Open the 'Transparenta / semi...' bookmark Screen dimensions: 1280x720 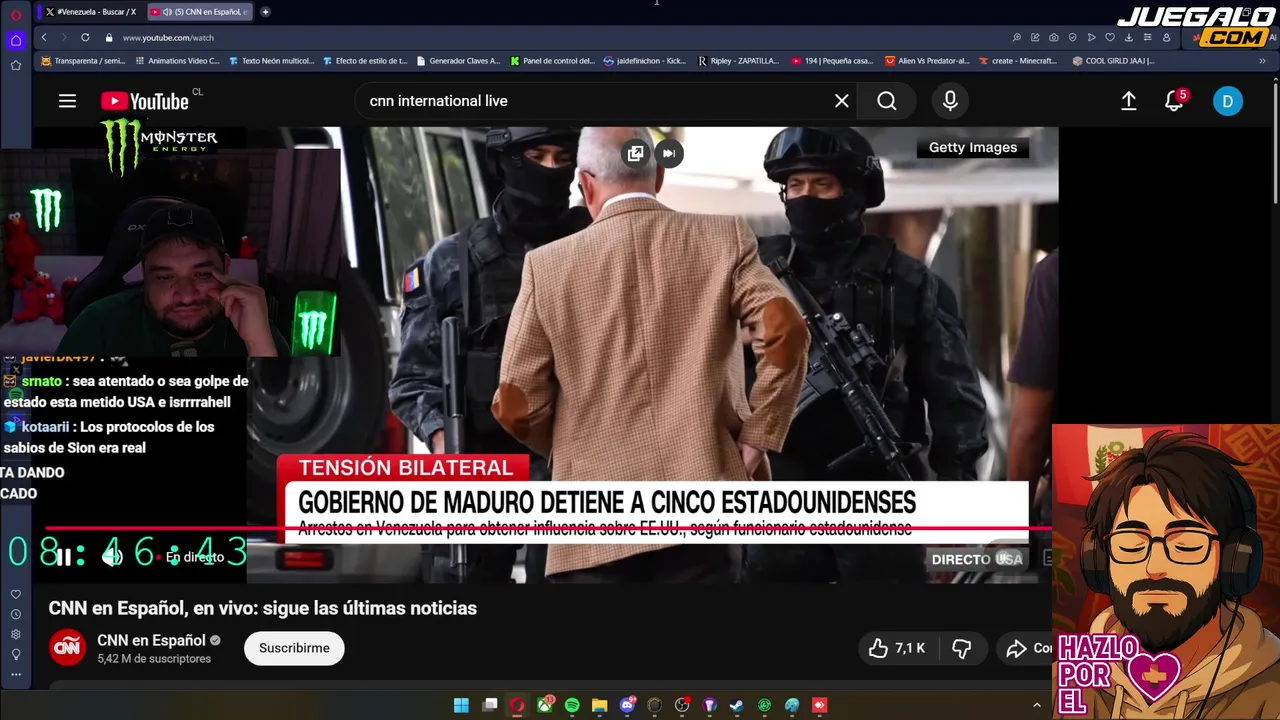pyautogui.click(x=83, y=61)
